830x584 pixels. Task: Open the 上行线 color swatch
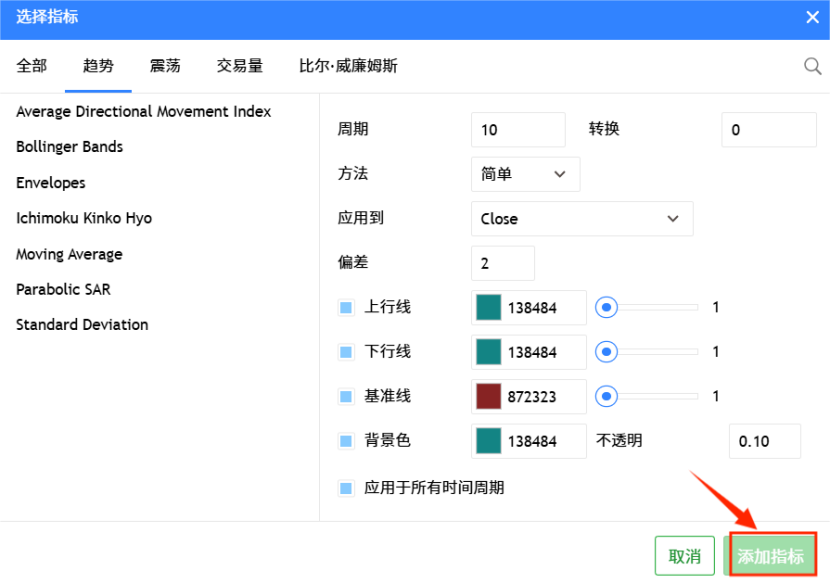489,308
